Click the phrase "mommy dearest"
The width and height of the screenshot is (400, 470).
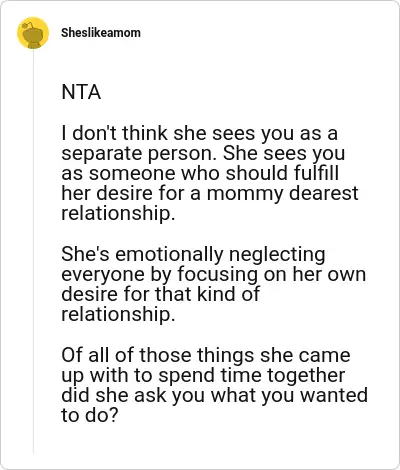(282, 194)
